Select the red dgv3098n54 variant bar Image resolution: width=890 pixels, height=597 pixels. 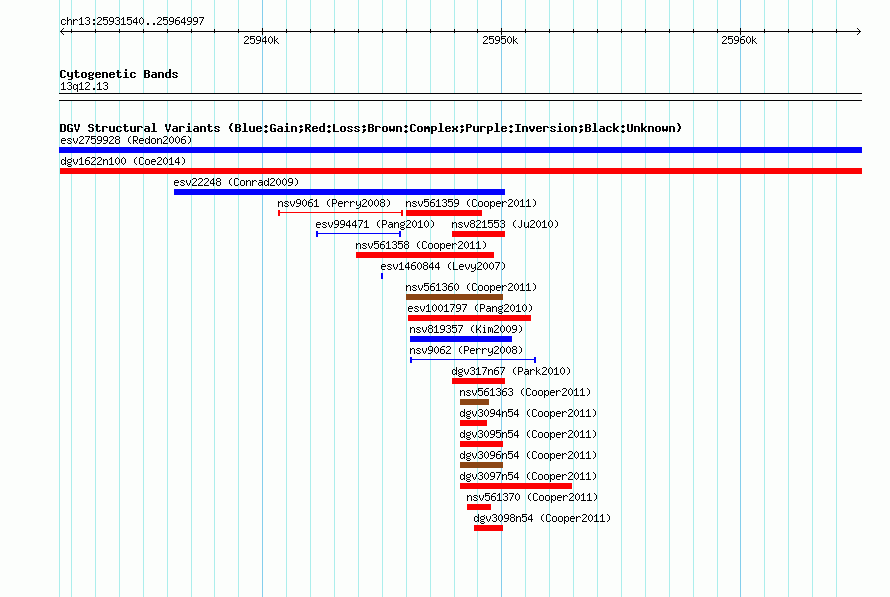(x=489, y=528)
